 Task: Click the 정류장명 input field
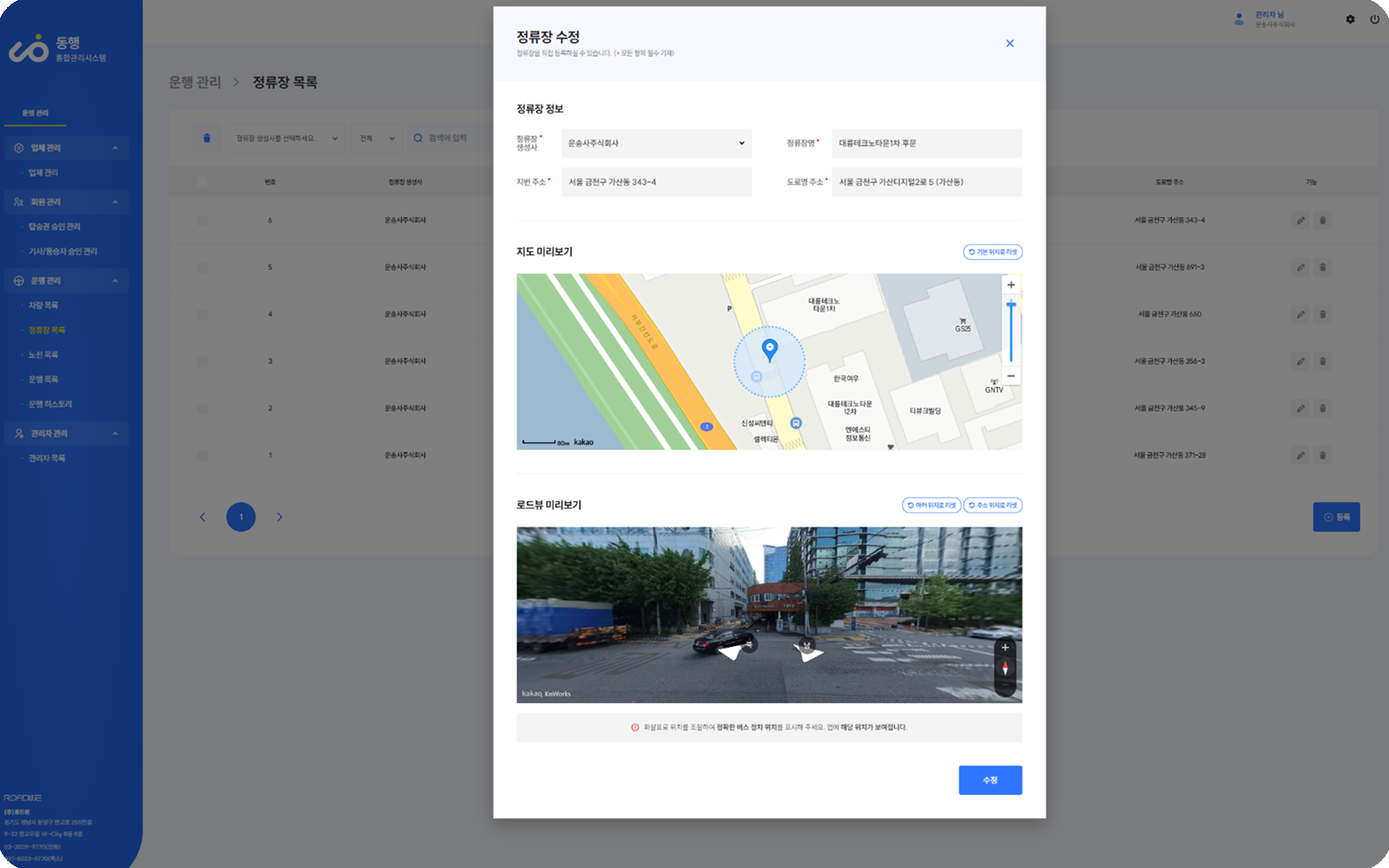pos(927,143)
